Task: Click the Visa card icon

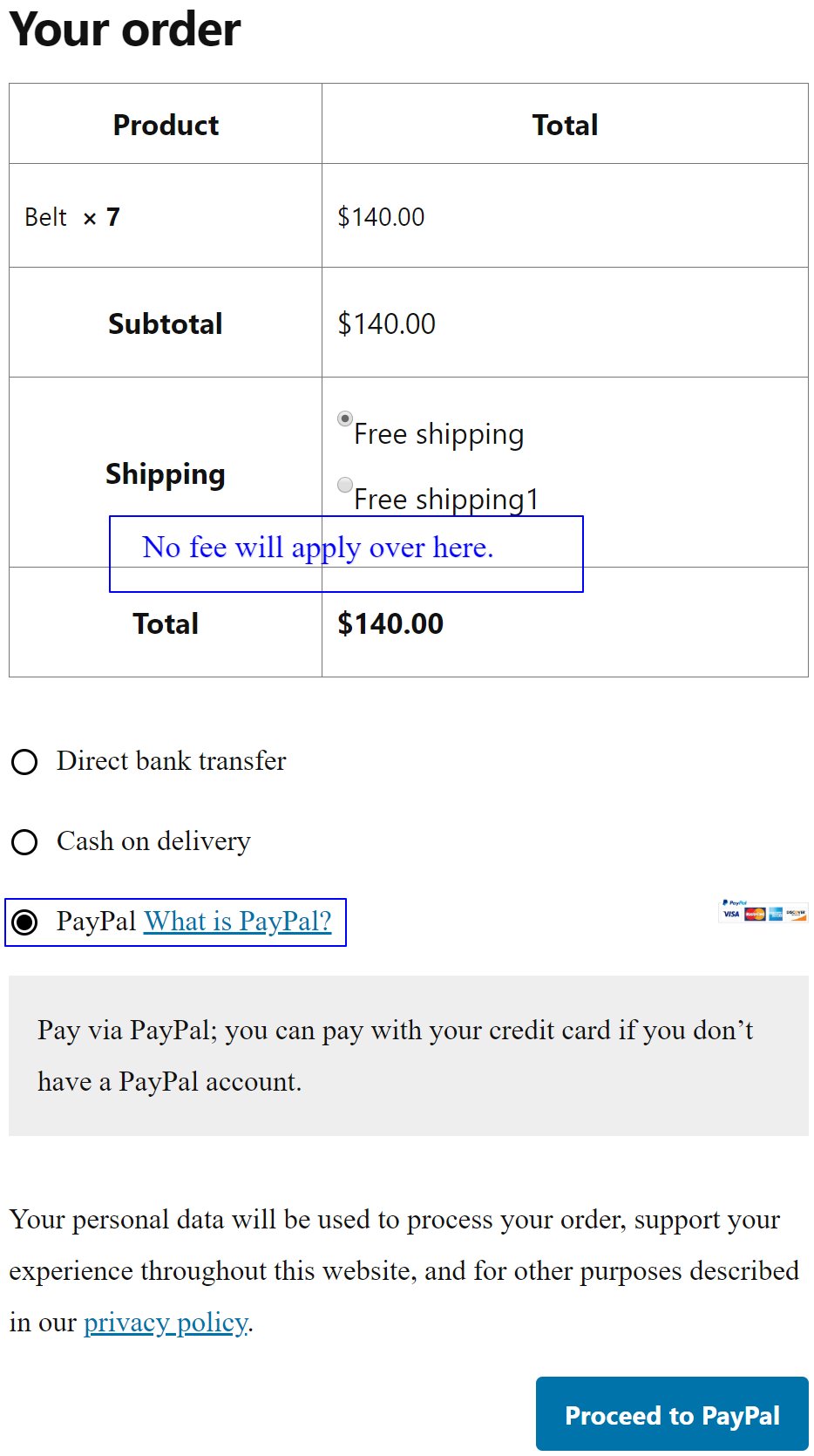Action: tap(731, 914)
